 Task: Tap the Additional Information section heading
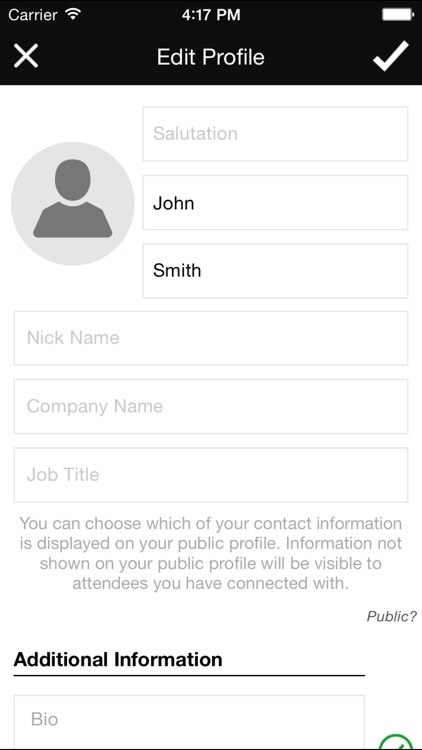[118, 660]
